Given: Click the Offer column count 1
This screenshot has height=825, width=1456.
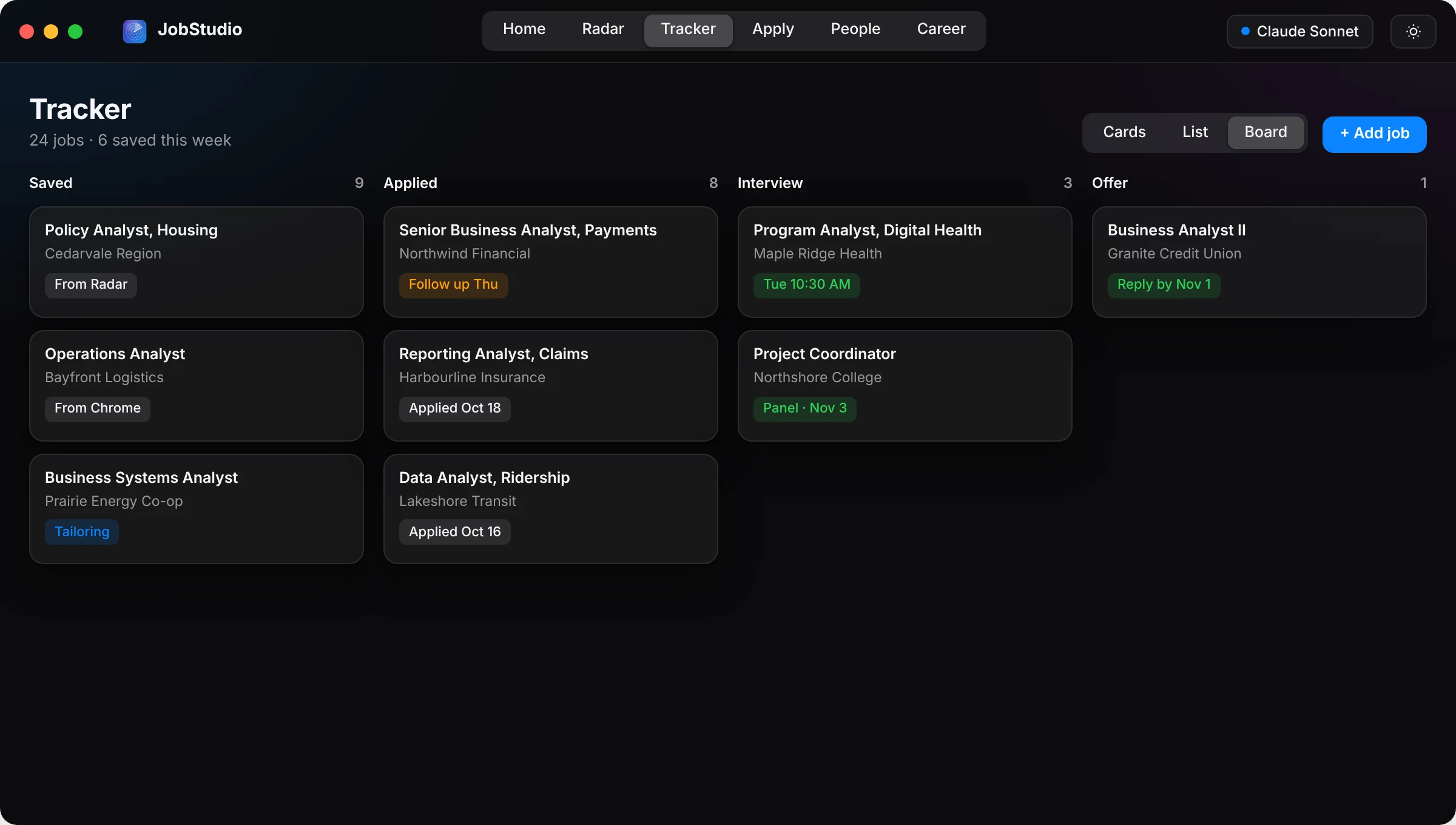Looking at the screenshot, I should tap(1423, 183).
